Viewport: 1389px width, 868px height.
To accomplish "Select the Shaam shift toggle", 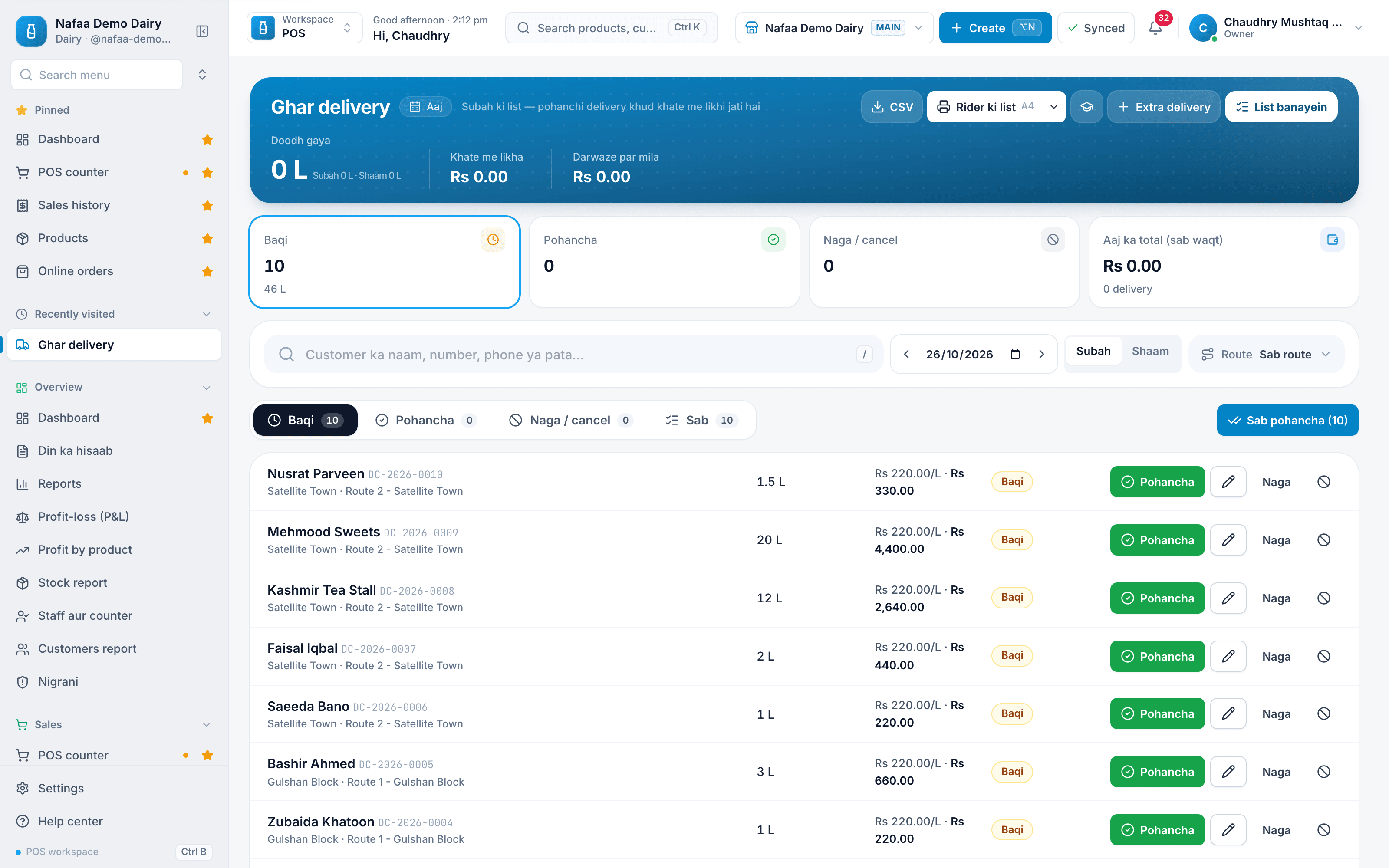I will click(x=1150, y=352).
